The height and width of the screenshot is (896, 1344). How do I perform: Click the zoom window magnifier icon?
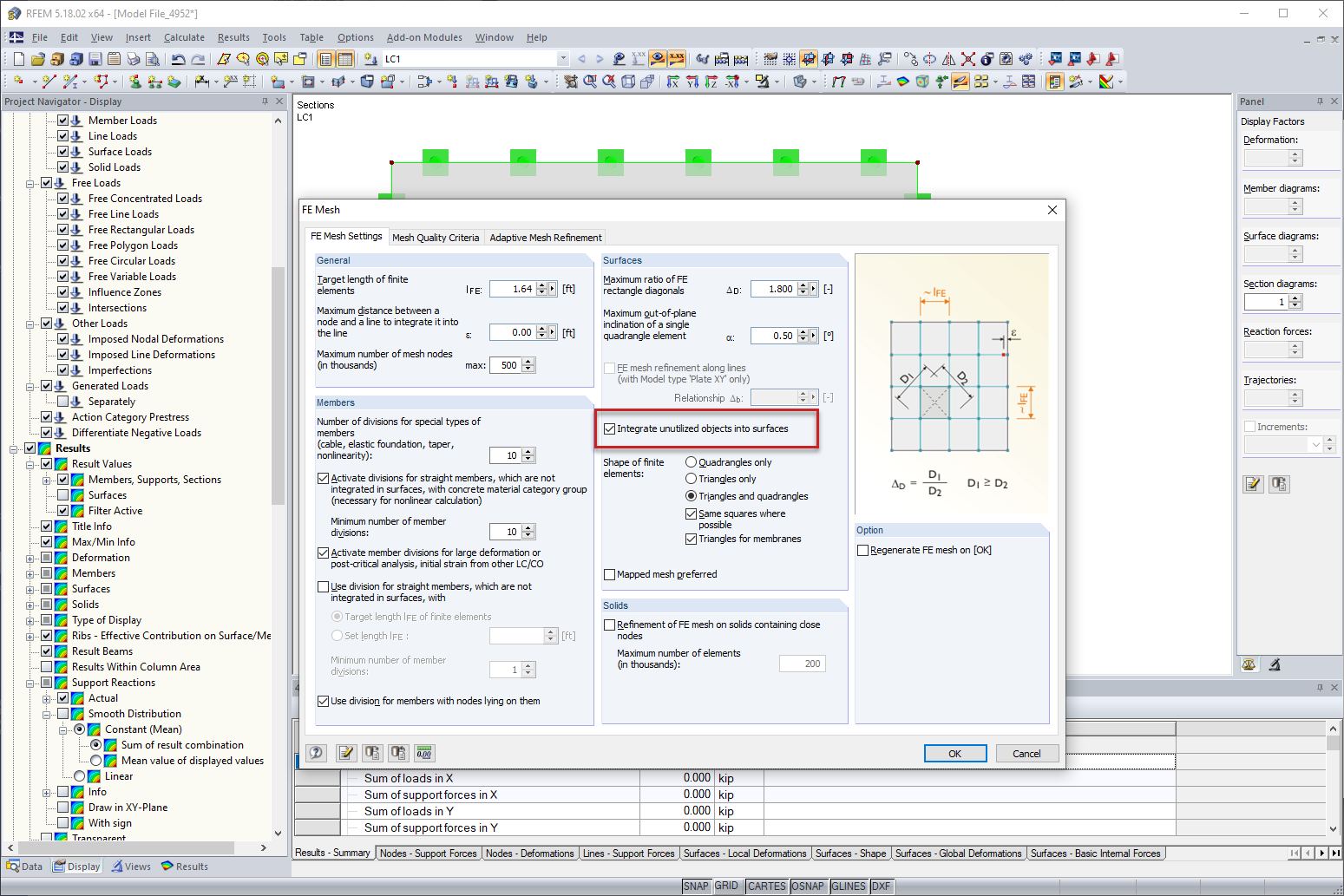(590, 82)
